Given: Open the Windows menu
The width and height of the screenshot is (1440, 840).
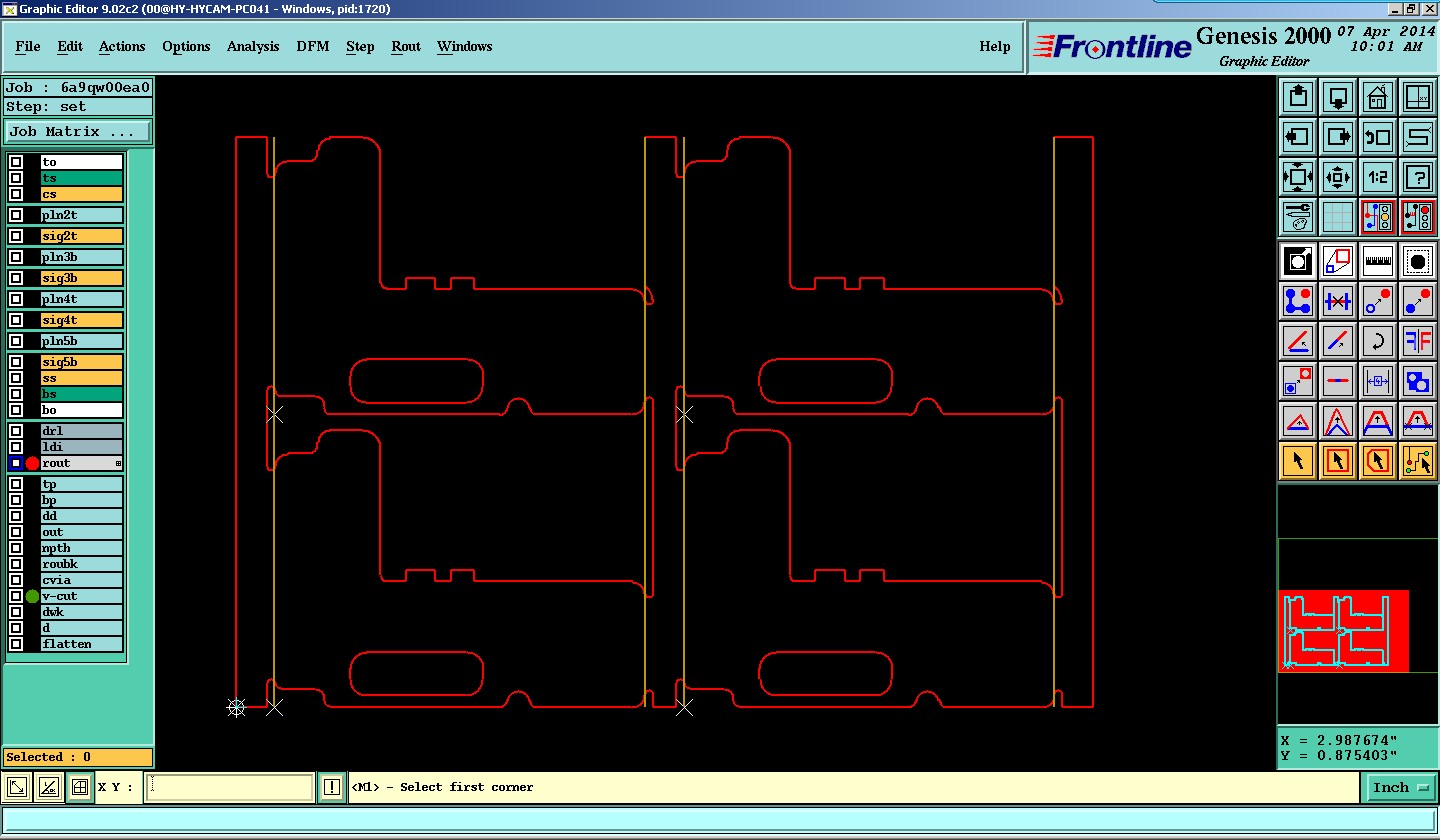Looking at the screenshot, I should [x=465, y=47].
